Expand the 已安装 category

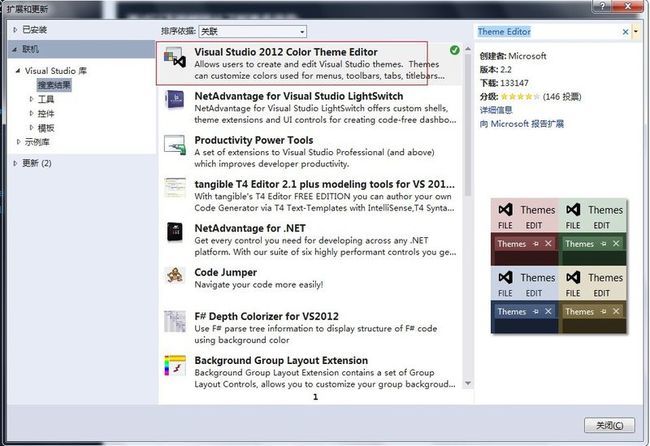[15, 30]
